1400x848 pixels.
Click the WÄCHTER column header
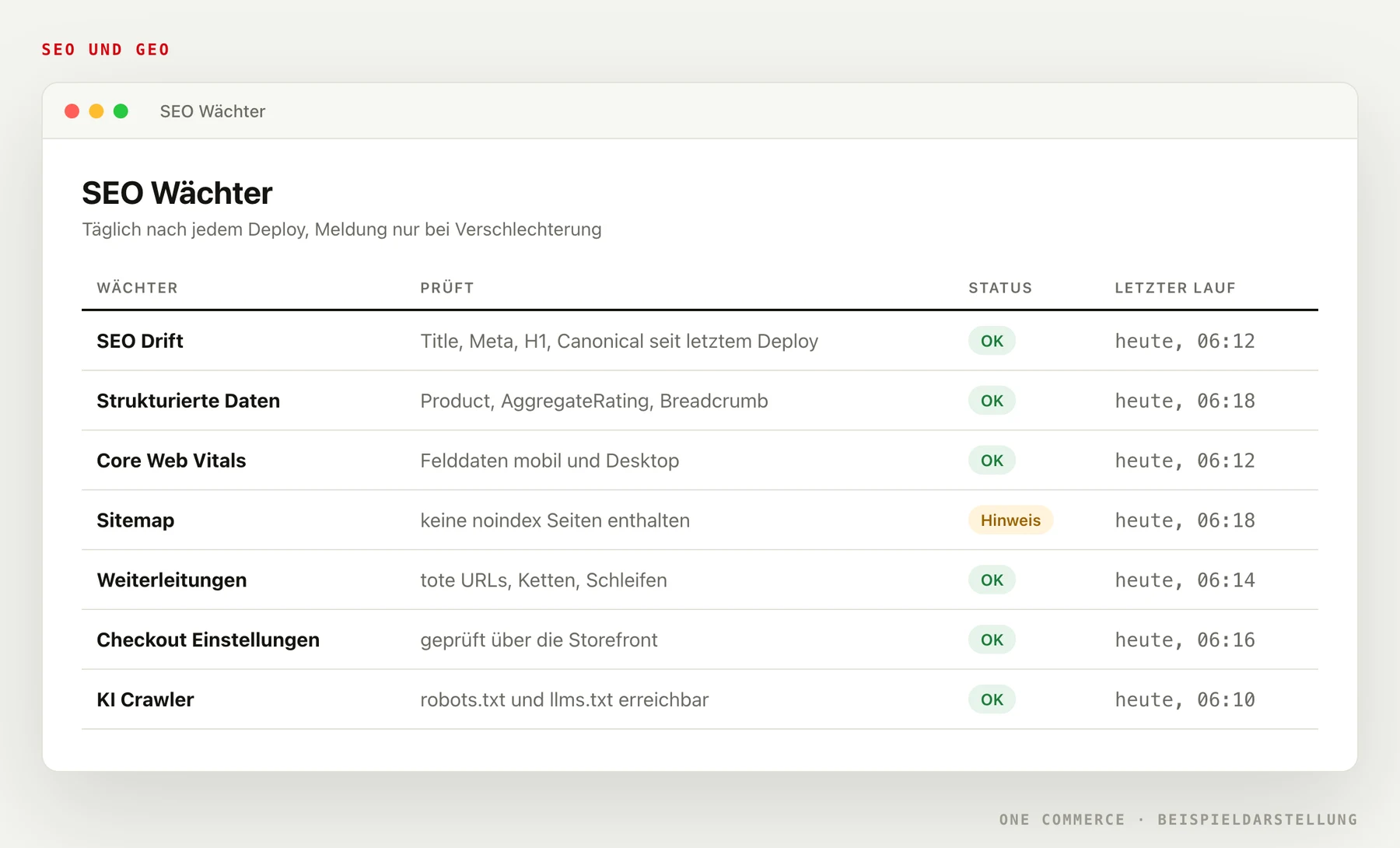tap(137, 288)
